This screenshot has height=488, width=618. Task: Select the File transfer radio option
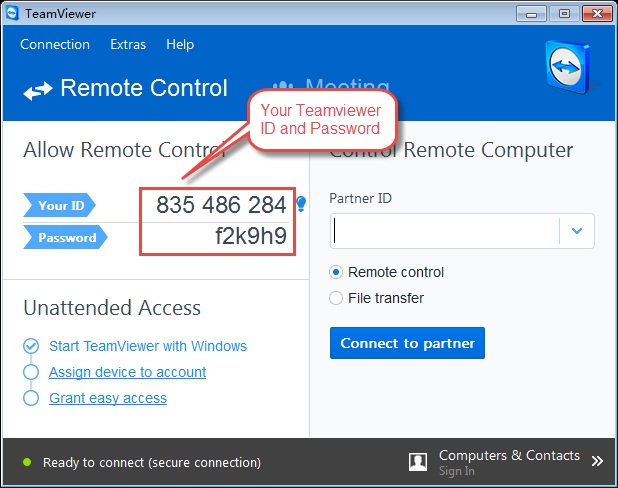point(336,298)
